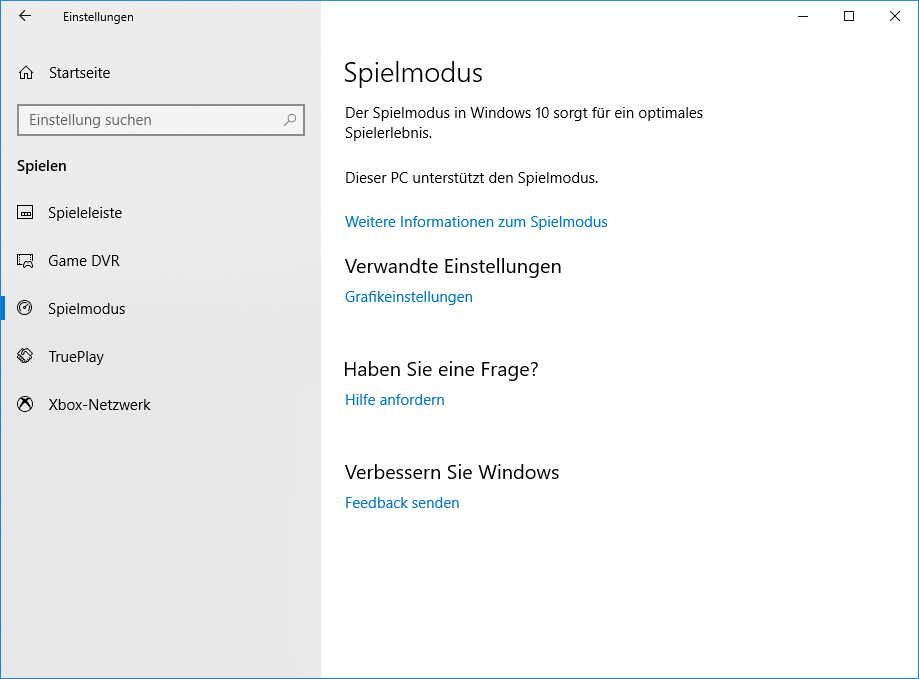Image resolution: width=919 pixels, height=679 pixels.
Task: Click the Verwandte Einstellungen heading
Action: pos(453,267)
